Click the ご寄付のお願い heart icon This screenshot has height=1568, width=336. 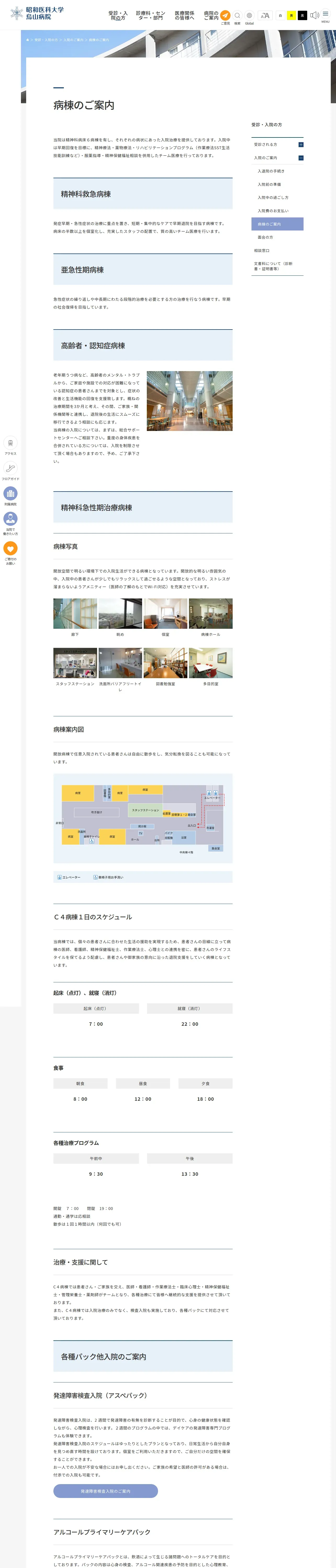tap(10, 549)
